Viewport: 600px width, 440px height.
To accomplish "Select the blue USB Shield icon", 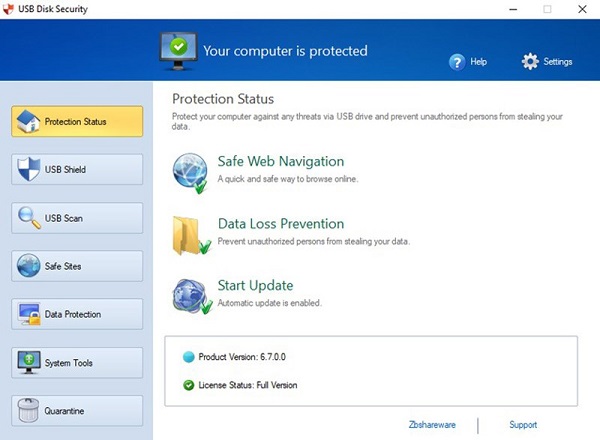I will pos(29,169).
